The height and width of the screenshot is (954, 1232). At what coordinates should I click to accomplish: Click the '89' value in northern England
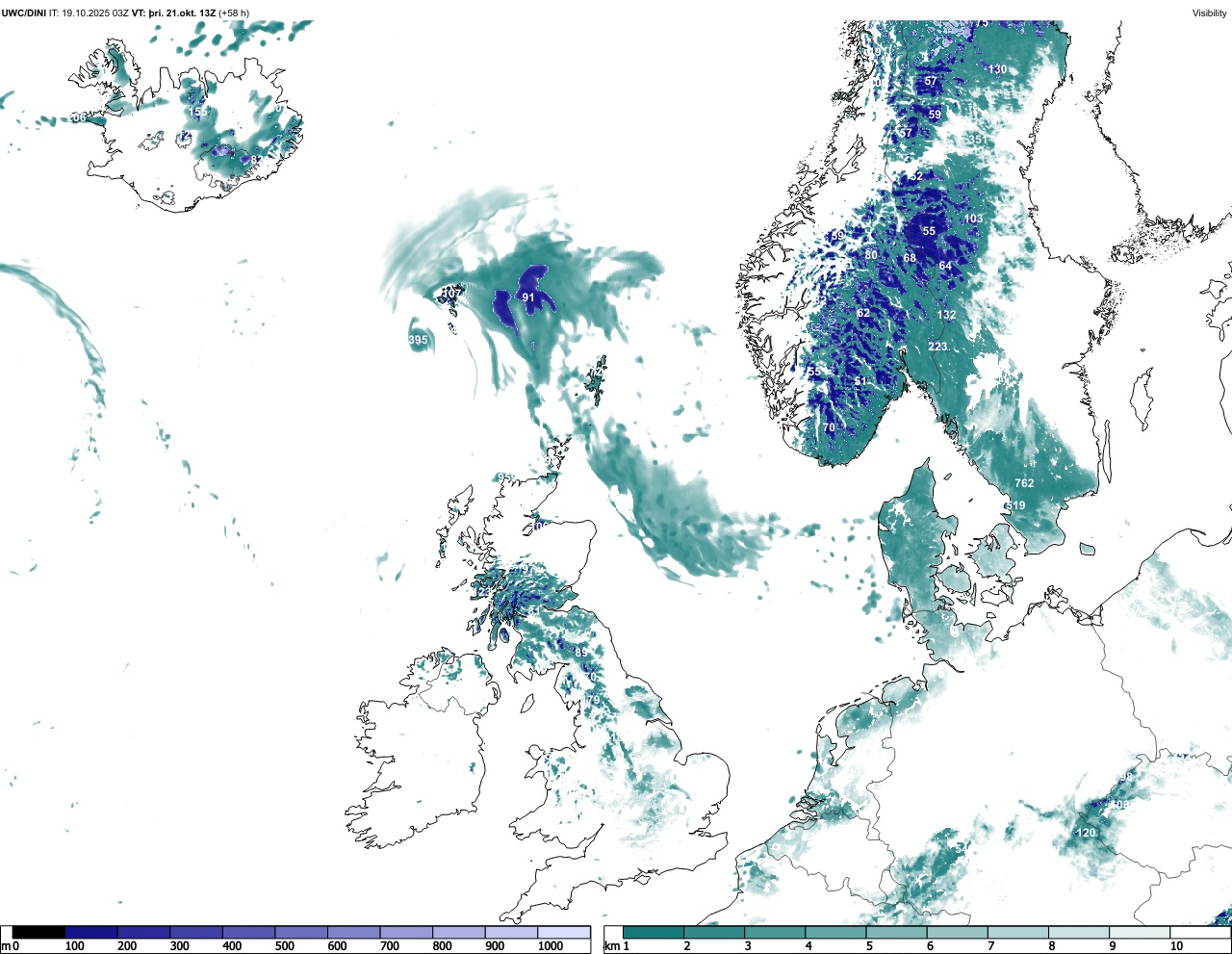pos(580,653)
